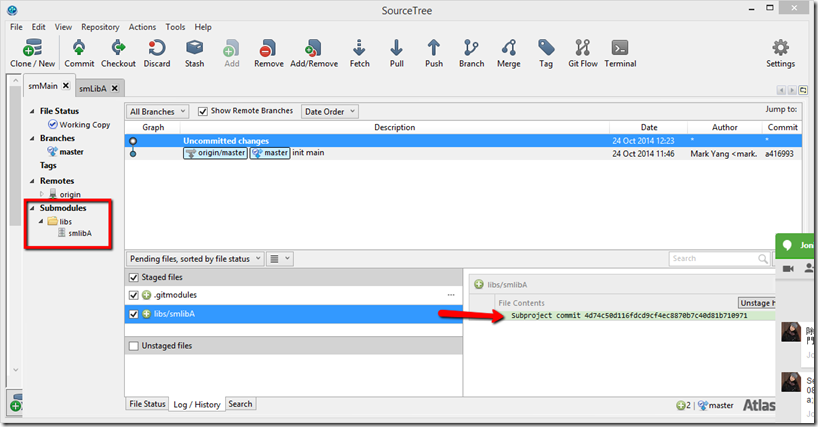Open the Date Order dropdown
The width and height of the screenshot is (818, 427).
click(330, 112)
